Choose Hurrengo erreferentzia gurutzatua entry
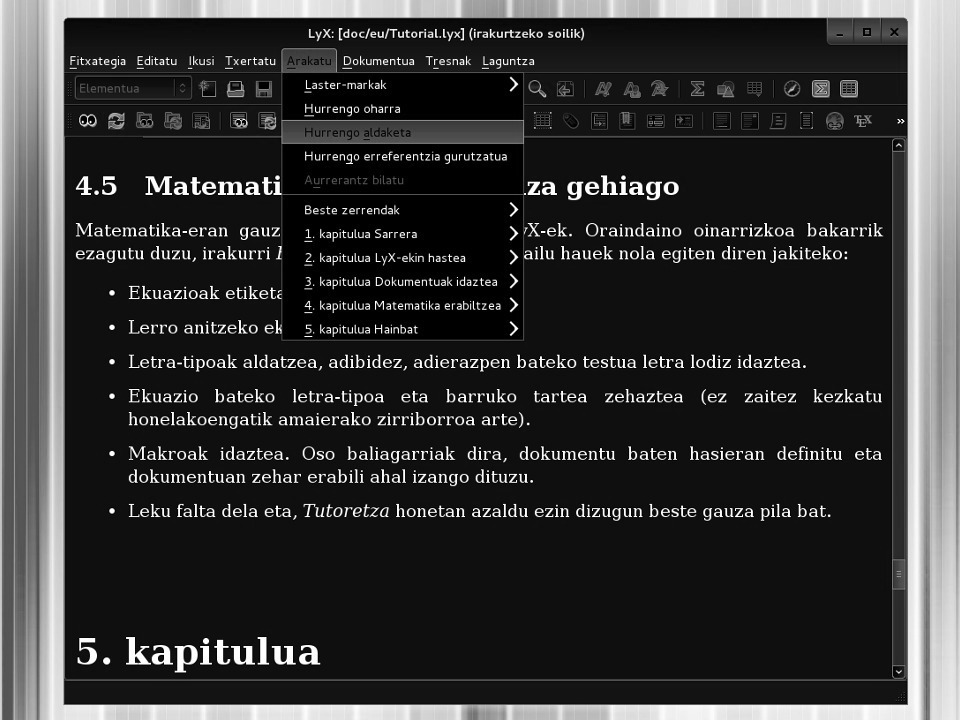Screen dimensions: 960x720 coord(402,156)
